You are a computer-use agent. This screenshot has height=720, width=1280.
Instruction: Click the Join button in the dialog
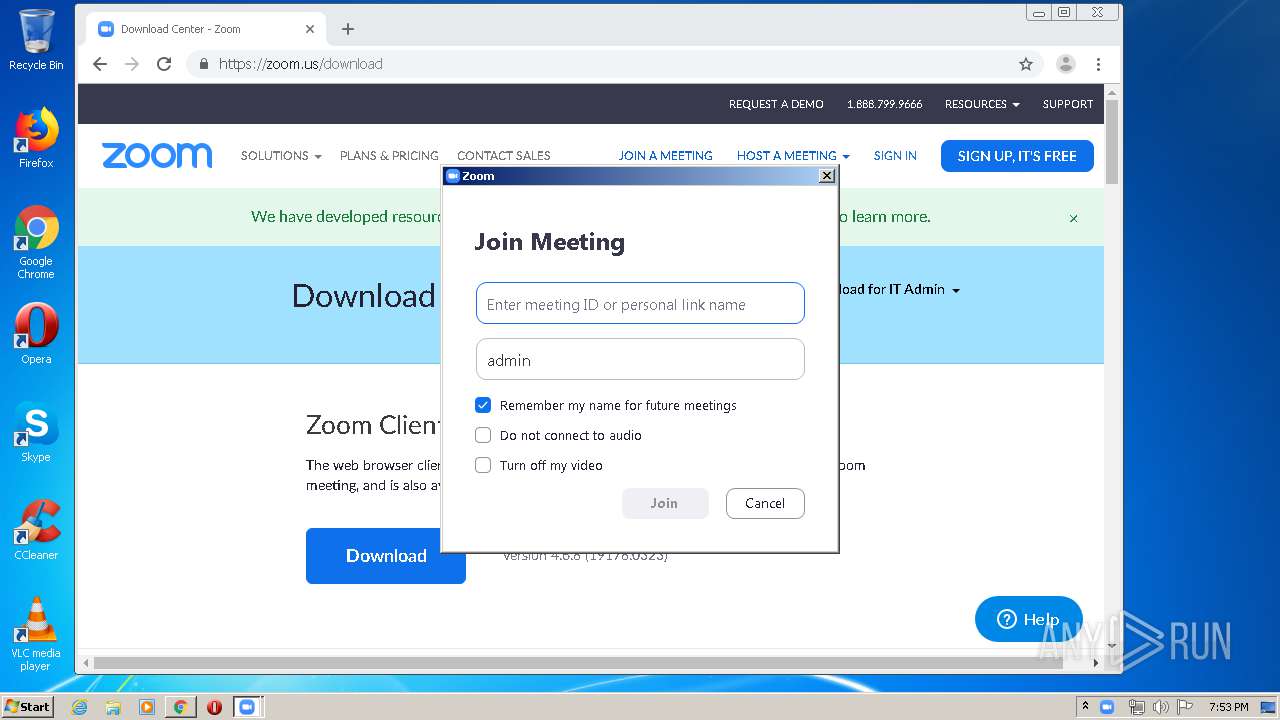(665, 503)
